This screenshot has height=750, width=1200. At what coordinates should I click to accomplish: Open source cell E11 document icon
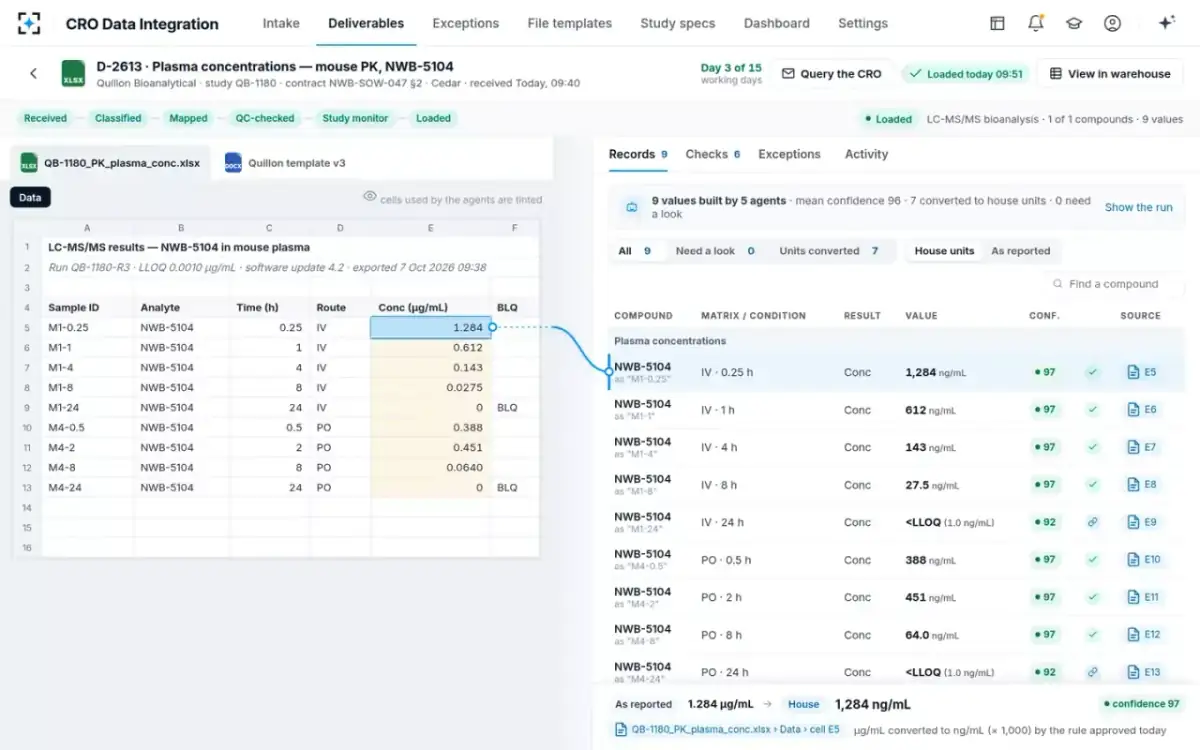click(1133, 597)
